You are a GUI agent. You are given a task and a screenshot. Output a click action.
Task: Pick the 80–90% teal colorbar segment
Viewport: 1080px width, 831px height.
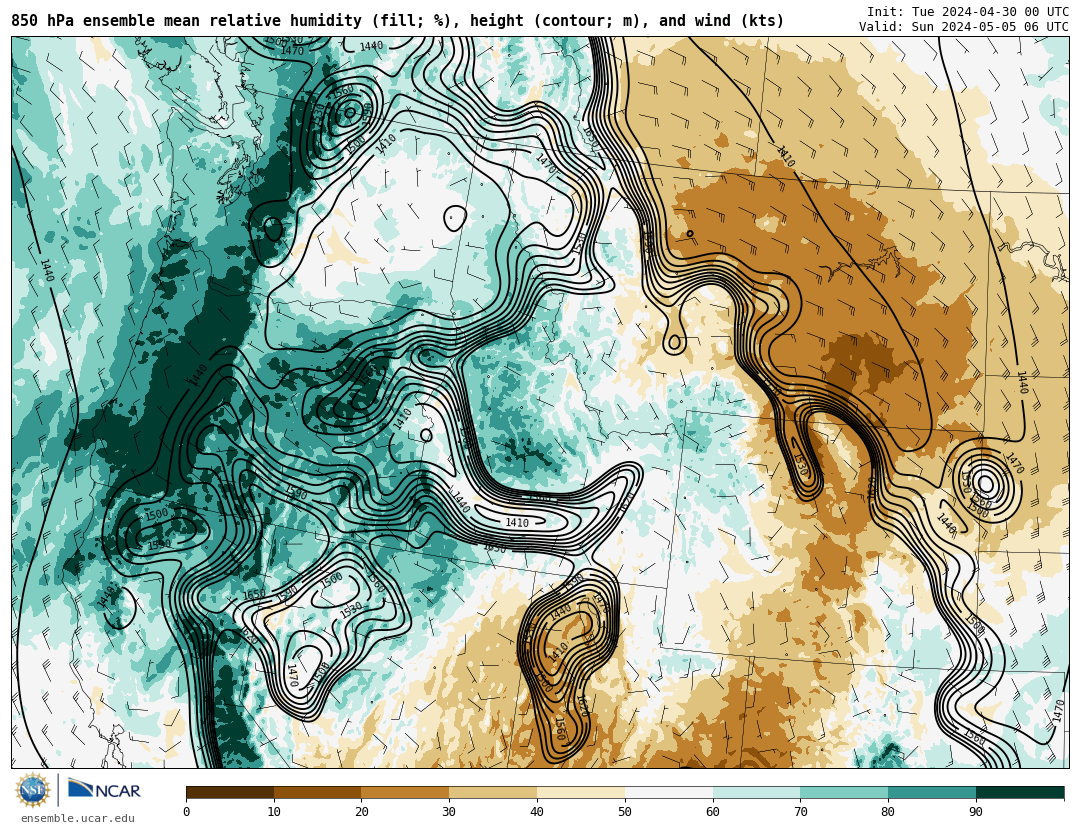(933, 792)
